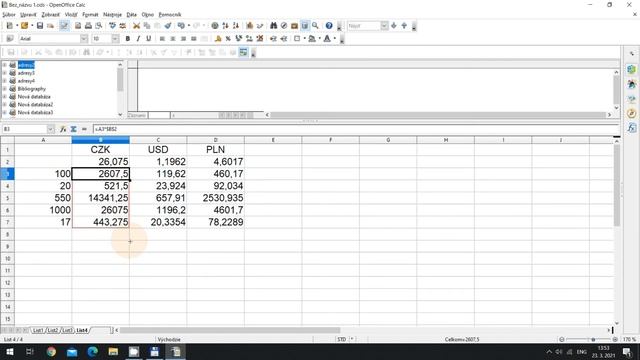Open the Upraviť menu
Screen dimensions: 640x360
tap(28, 14)
